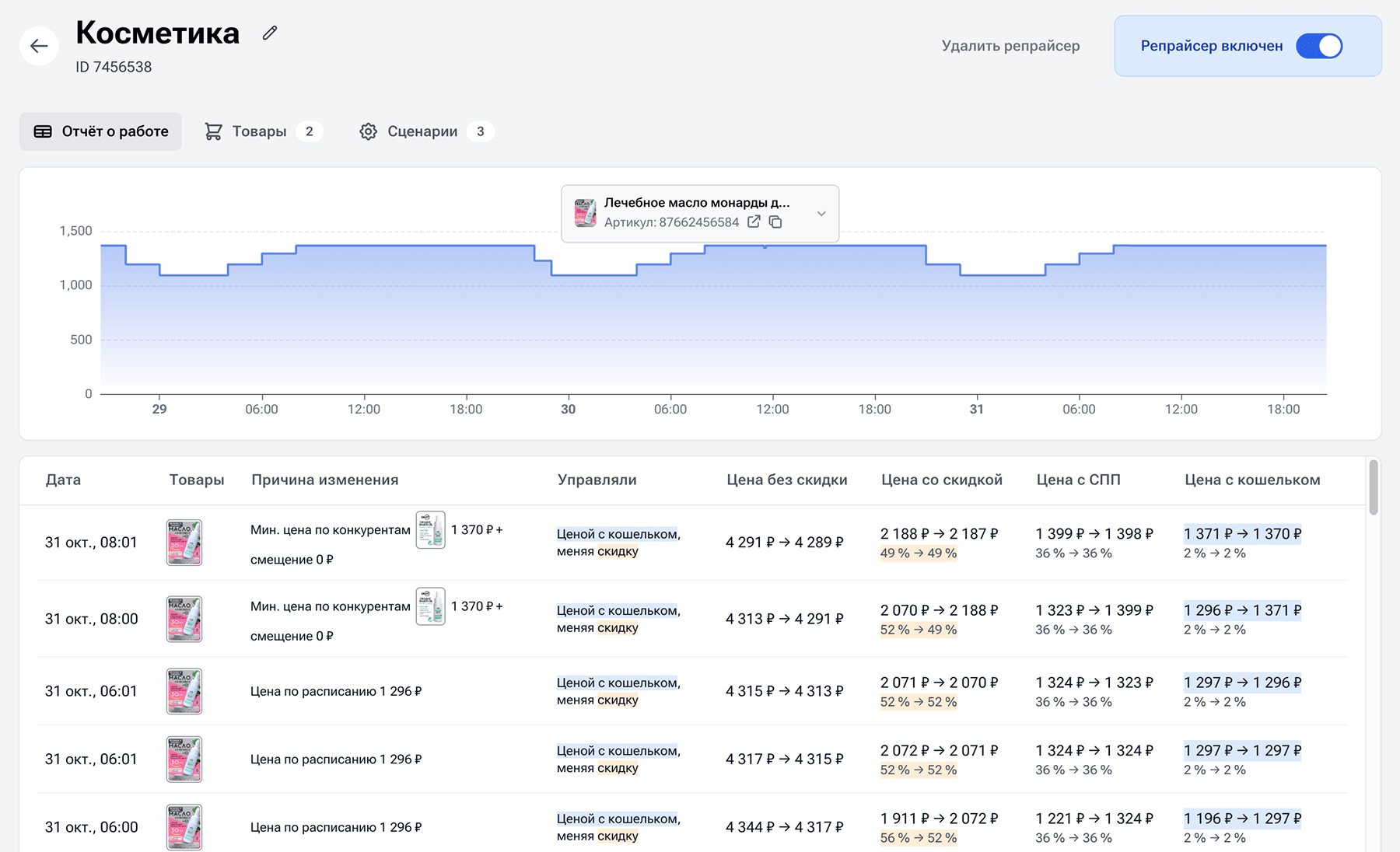Click the chart marker at day 30
The height and width of the screenshot is (852, 1400).
569,409
